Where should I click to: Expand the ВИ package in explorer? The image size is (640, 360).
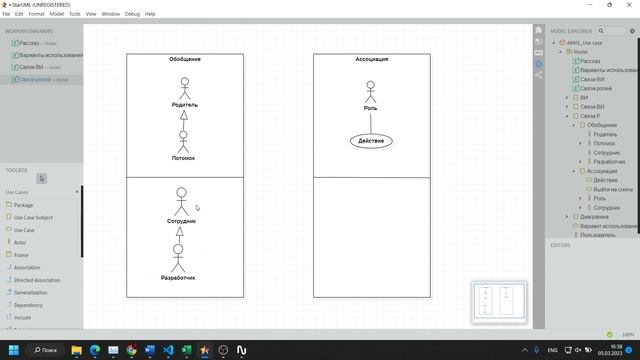point(567,98)
